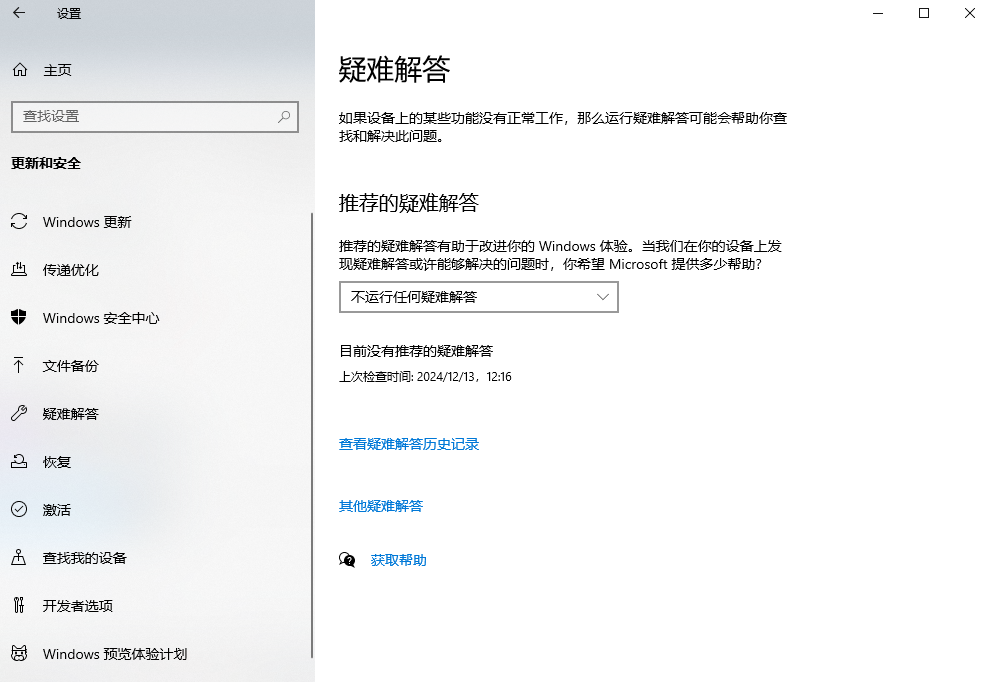The image size is (987, 682).
Task: Open the 其他疑难解答 link
Action: click(381, 506)
